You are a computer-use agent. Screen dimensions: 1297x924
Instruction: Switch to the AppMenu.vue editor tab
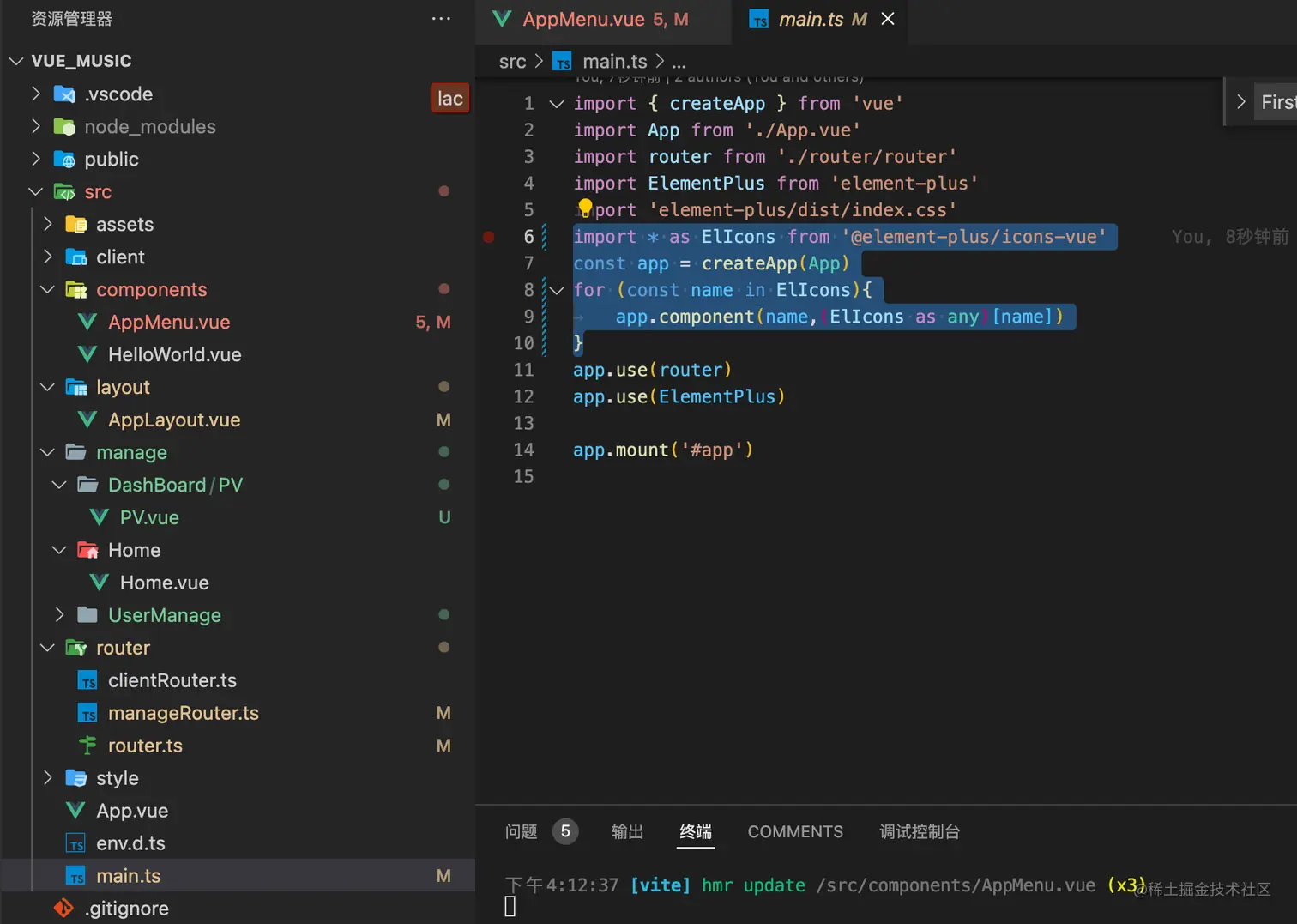pos(604,20)
